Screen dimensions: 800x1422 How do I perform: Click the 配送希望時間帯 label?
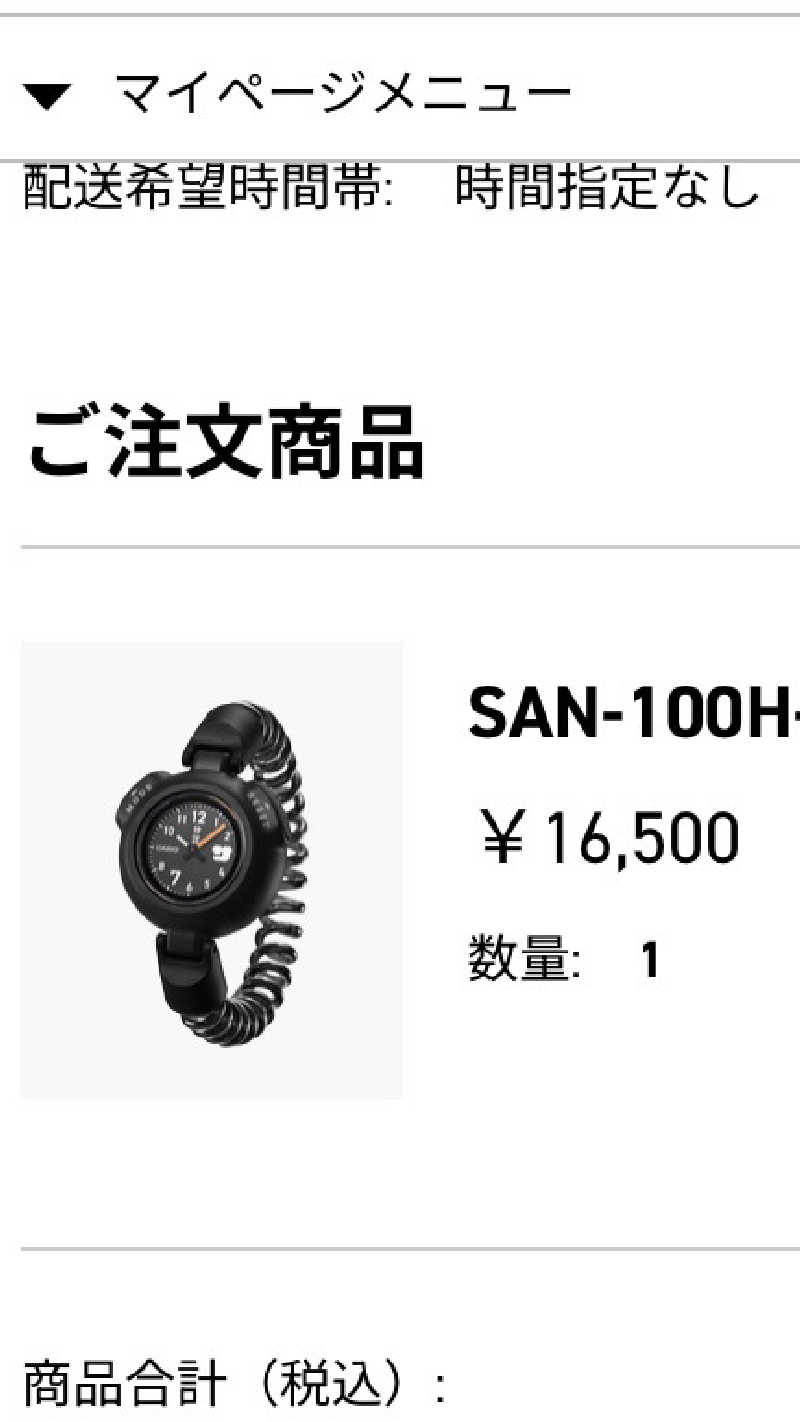207,188
